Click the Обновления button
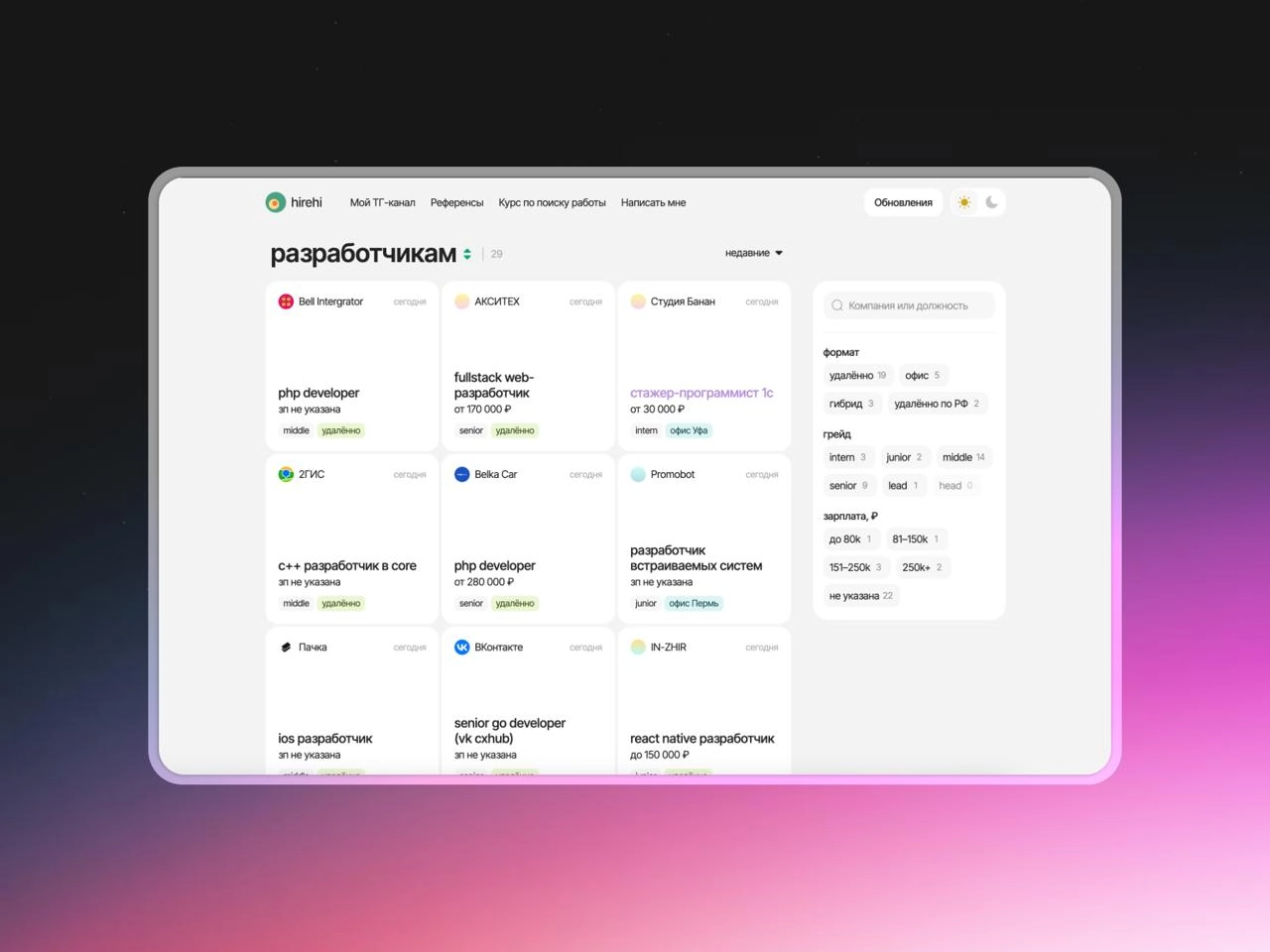 (903, 202)
